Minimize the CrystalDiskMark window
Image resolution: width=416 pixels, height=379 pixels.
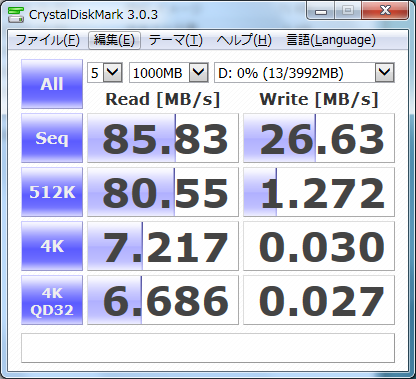(x=320, y=12)
